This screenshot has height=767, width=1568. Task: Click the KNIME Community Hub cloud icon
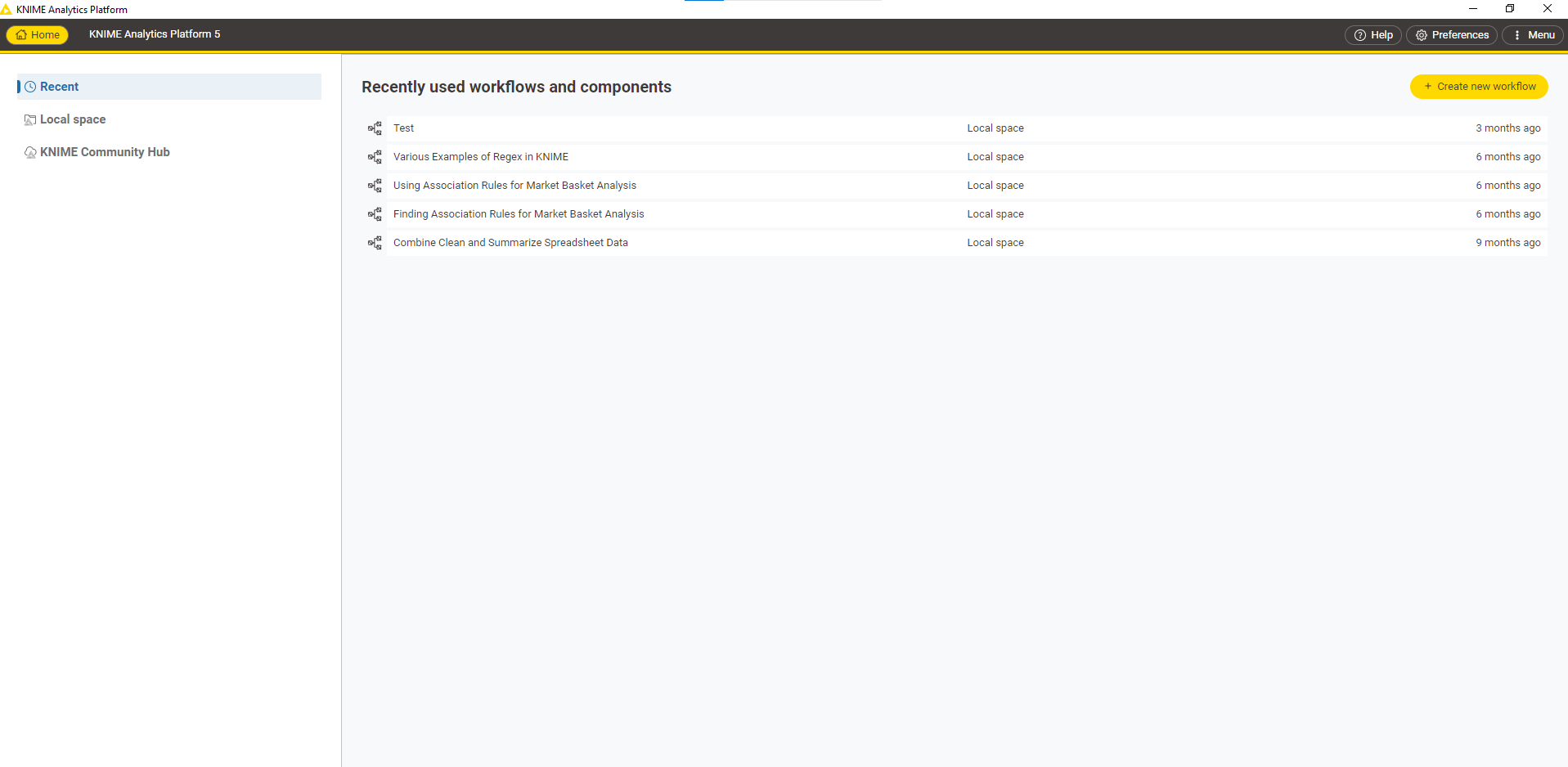(30, 152)
